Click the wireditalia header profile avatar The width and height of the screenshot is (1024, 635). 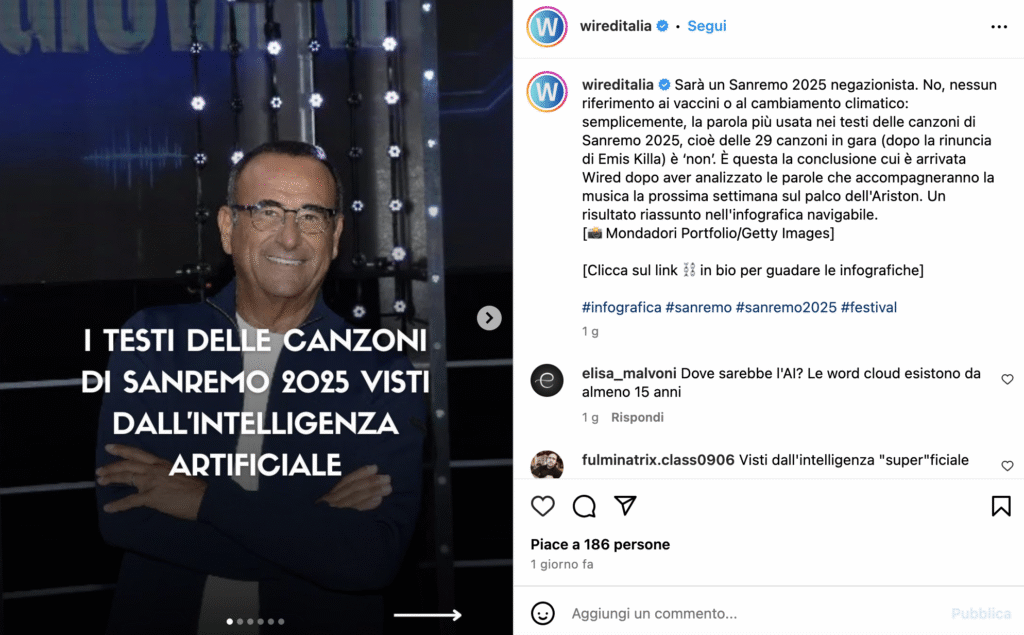(x=547, y=27)
